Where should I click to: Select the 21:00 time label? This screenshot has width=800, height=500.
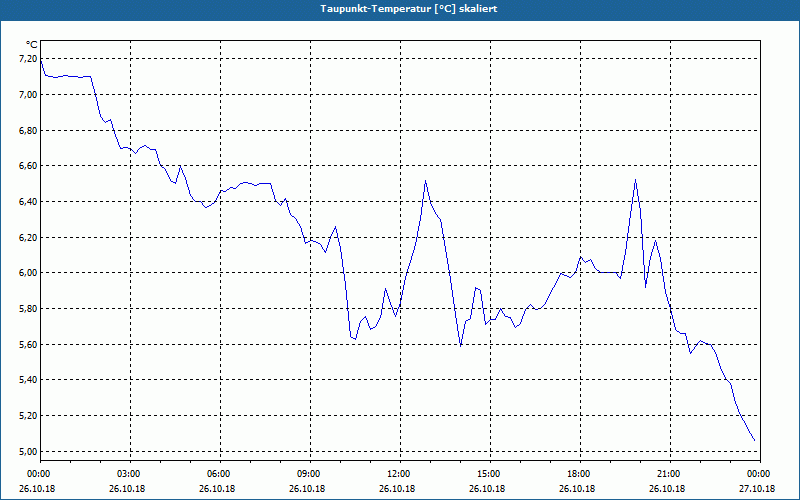(667, 474)
